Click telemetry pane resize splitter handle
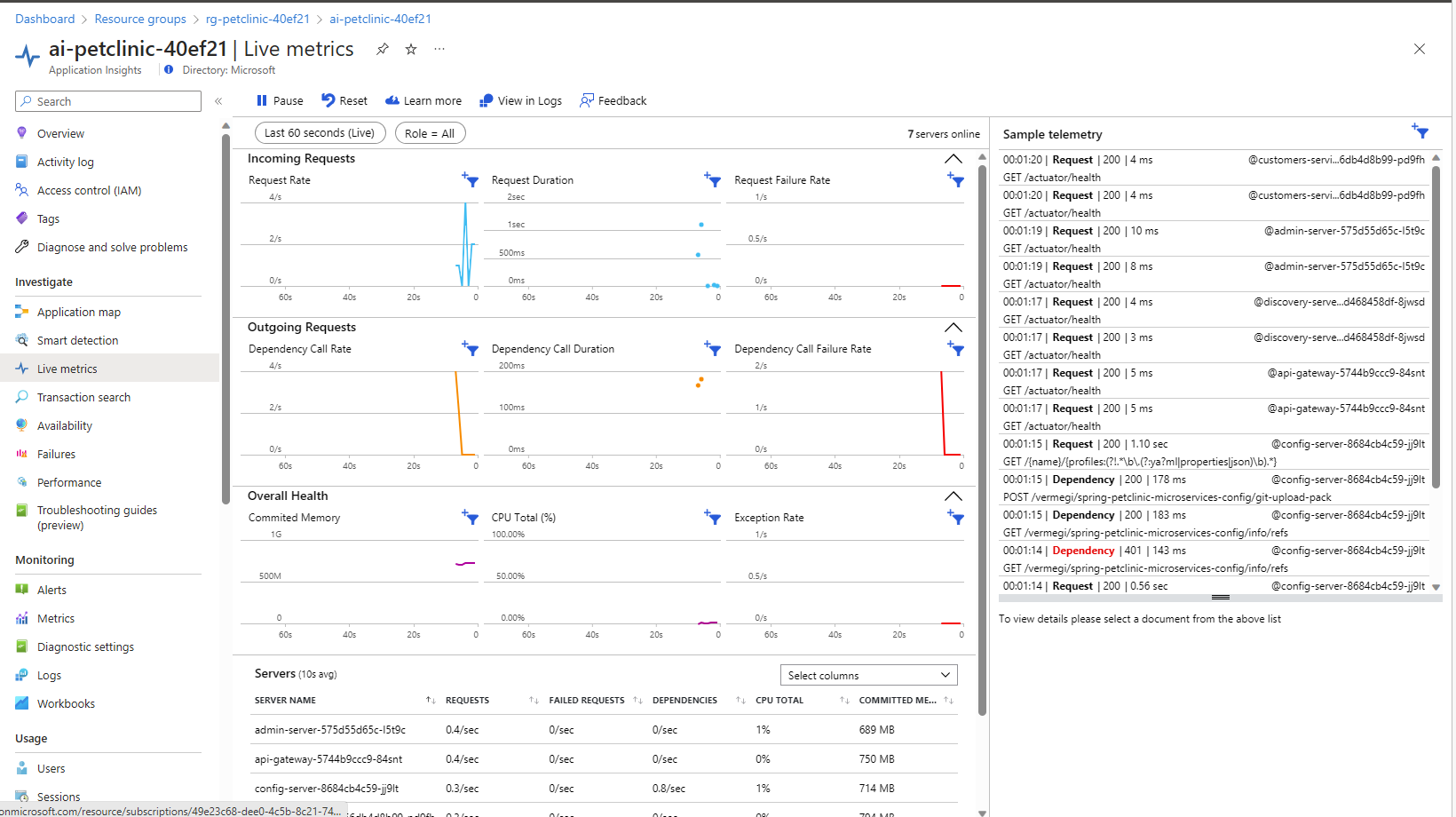 coord(1220,598)
